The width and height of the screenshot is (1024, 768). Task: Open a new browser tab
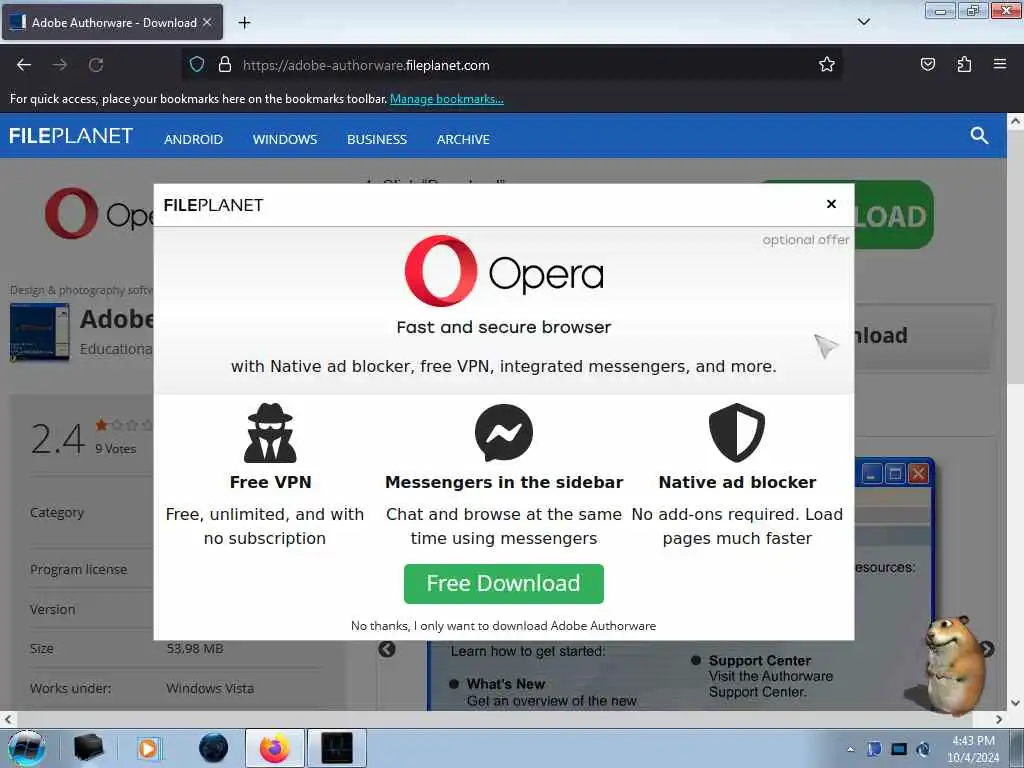pos(244,23)
